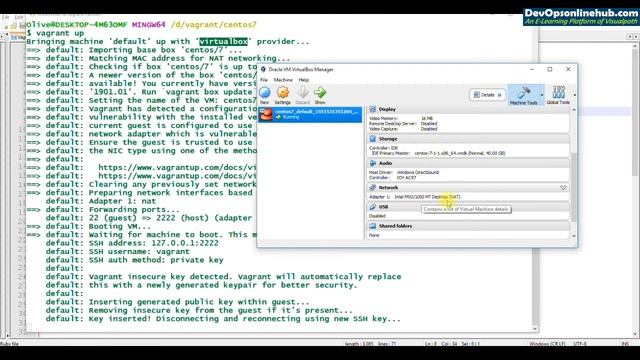Click the '/d/vagrant/centos7' path in prompt
640x360 pixels.
pos(213,25)
